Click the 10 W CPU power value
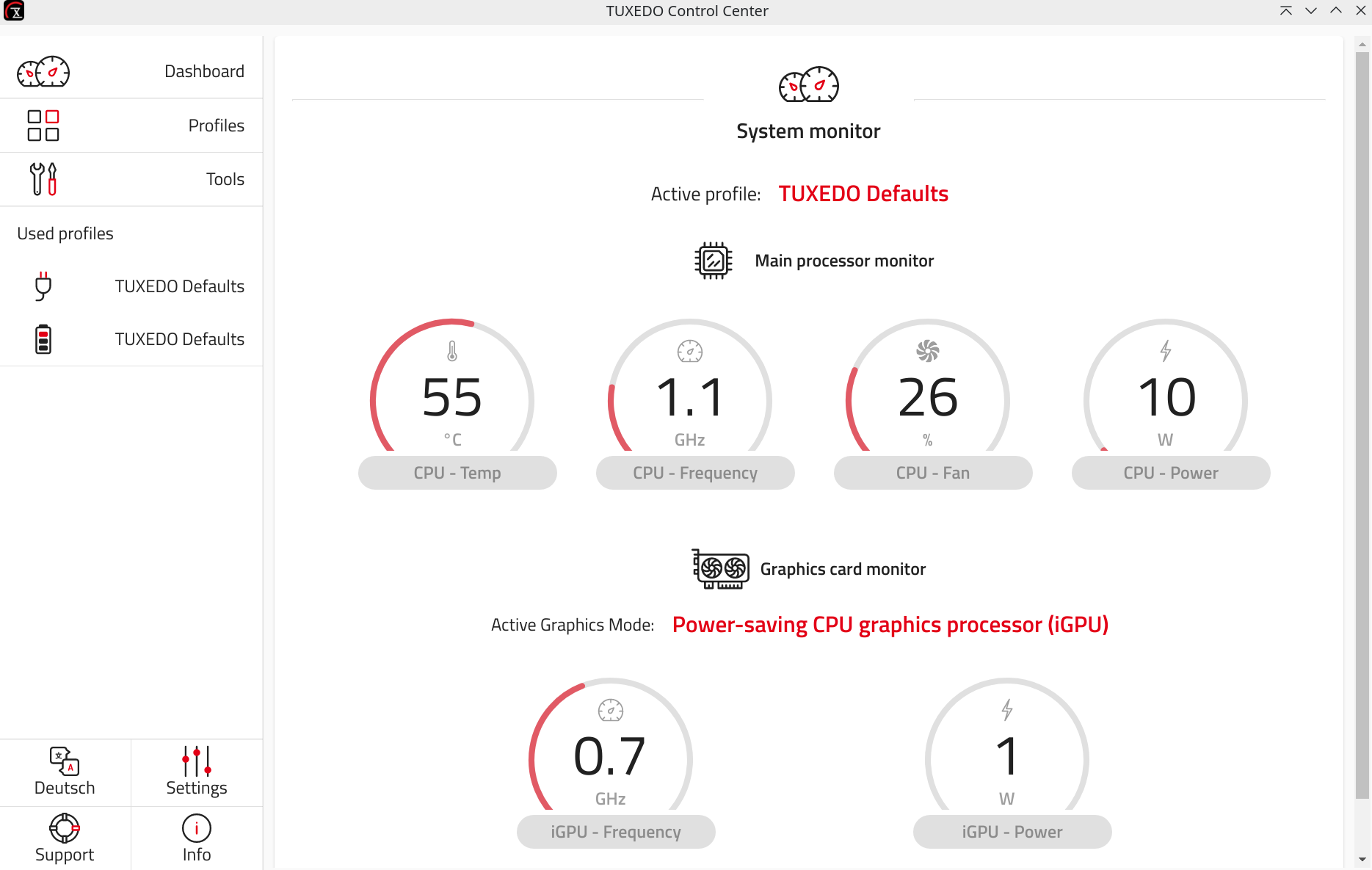The width and height of the screenshot is (1372, 870). point(1166,398)
